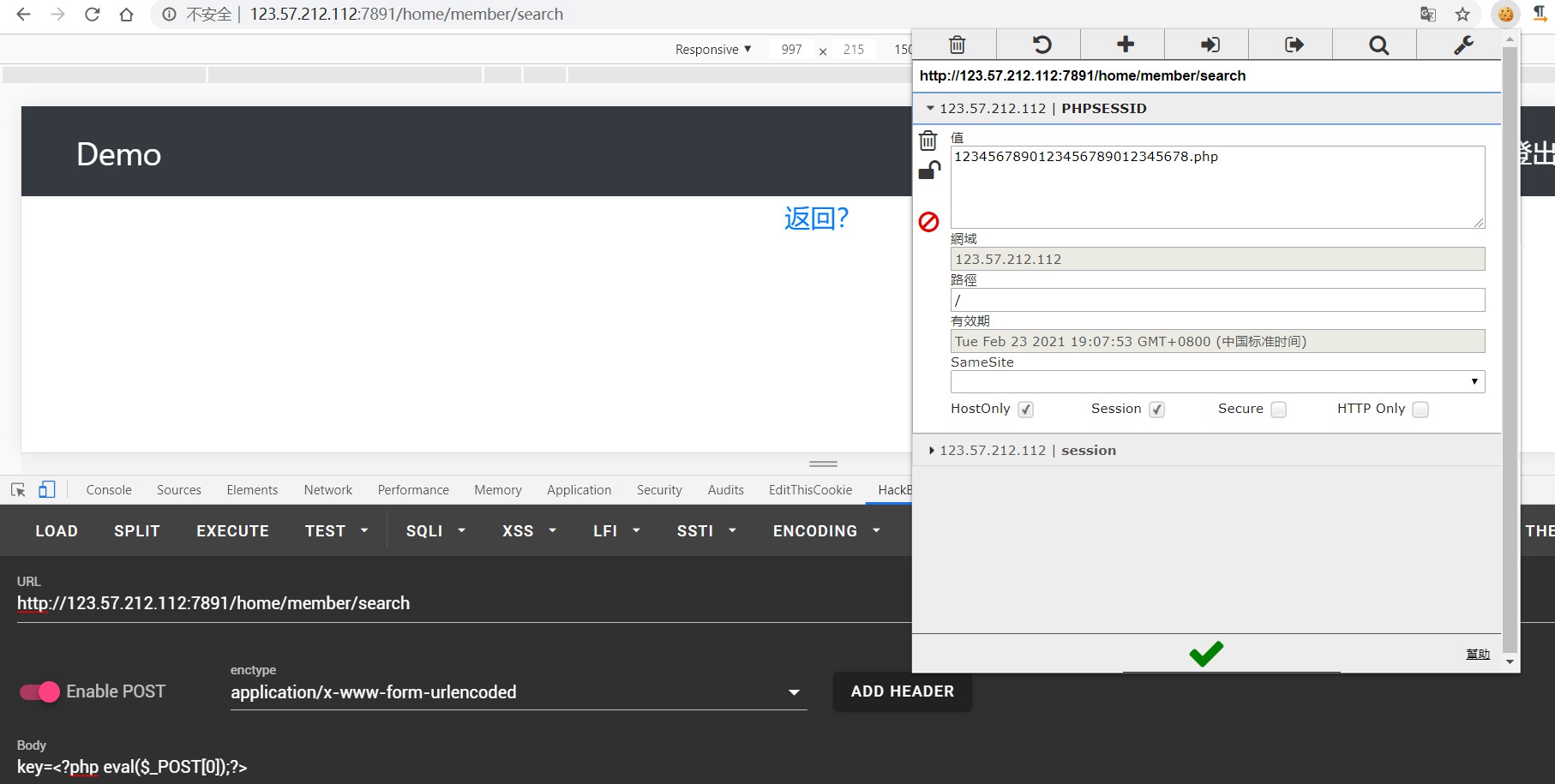Switch to the Elements tab
The width and height of the screenshot is (1555, 784).
[252, 490]
